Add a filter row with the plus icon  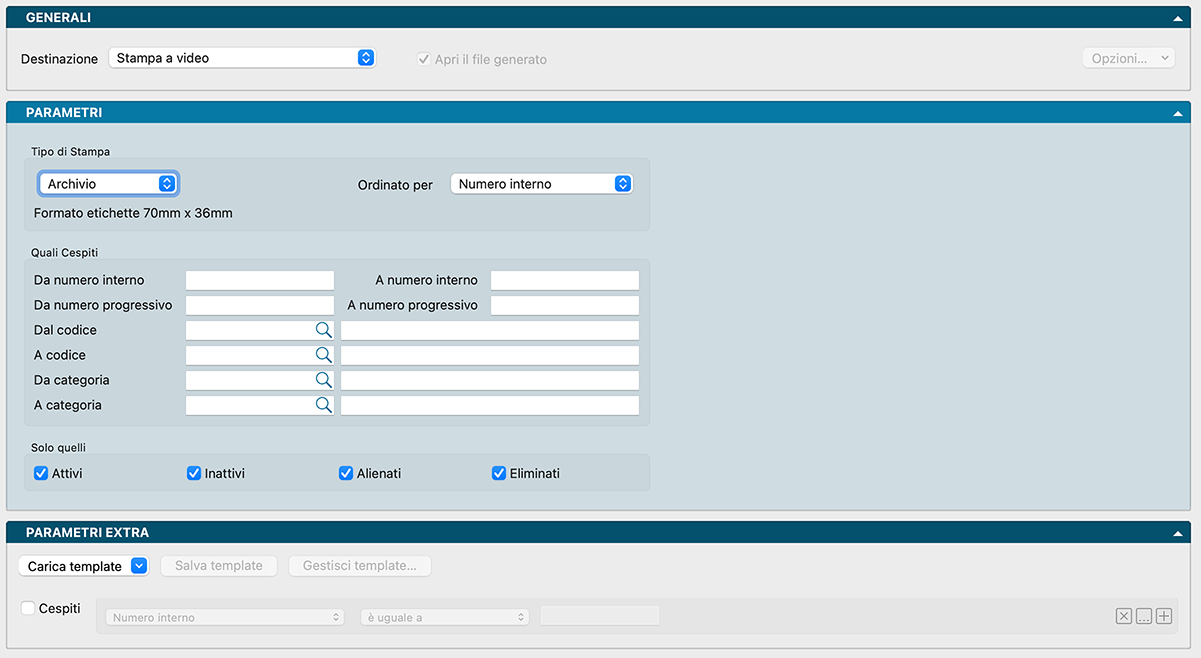pos(1163,617)
